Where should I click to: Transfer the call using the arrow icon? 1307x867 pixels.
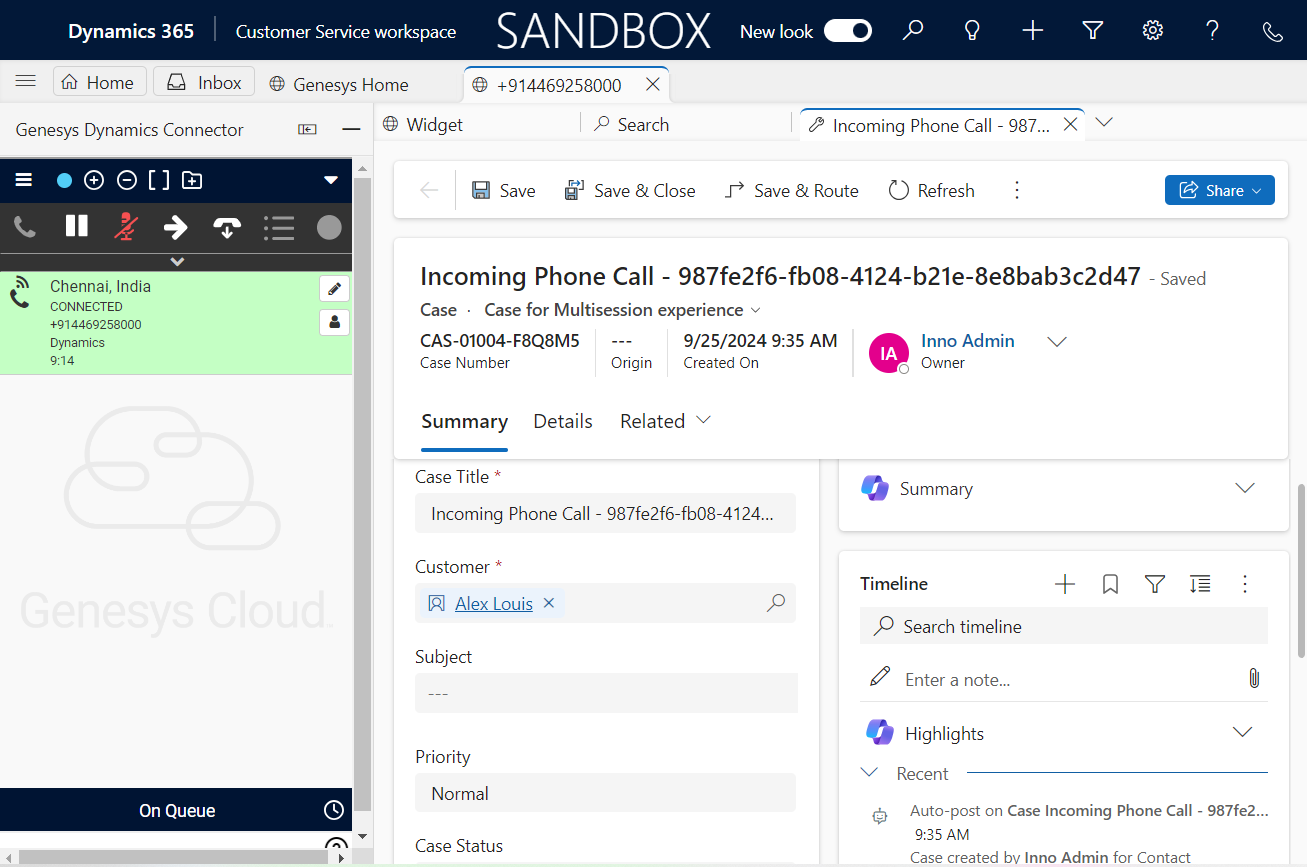[175, 227]
